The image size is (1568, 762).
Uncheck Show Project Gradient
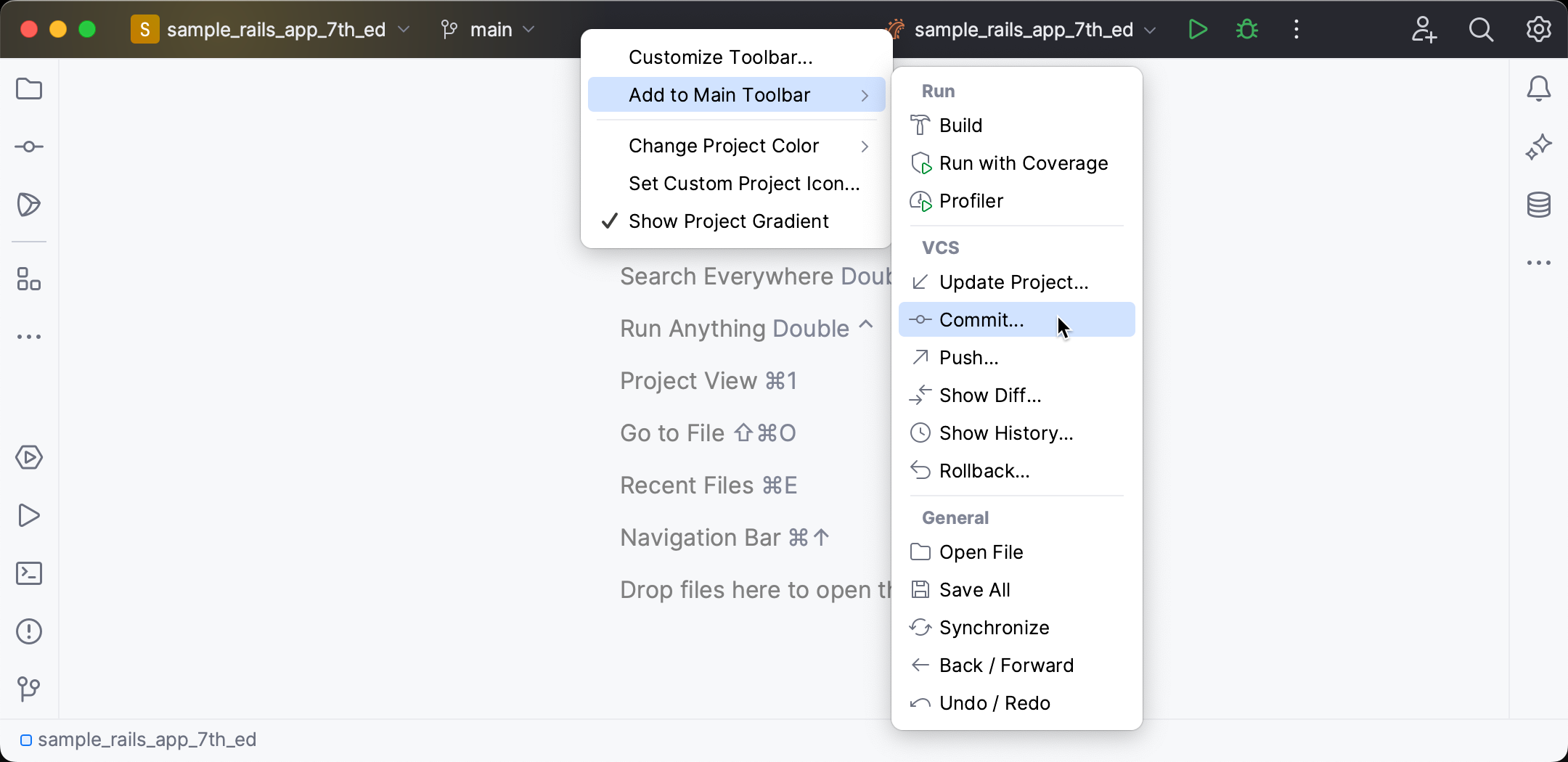[727, 221]
